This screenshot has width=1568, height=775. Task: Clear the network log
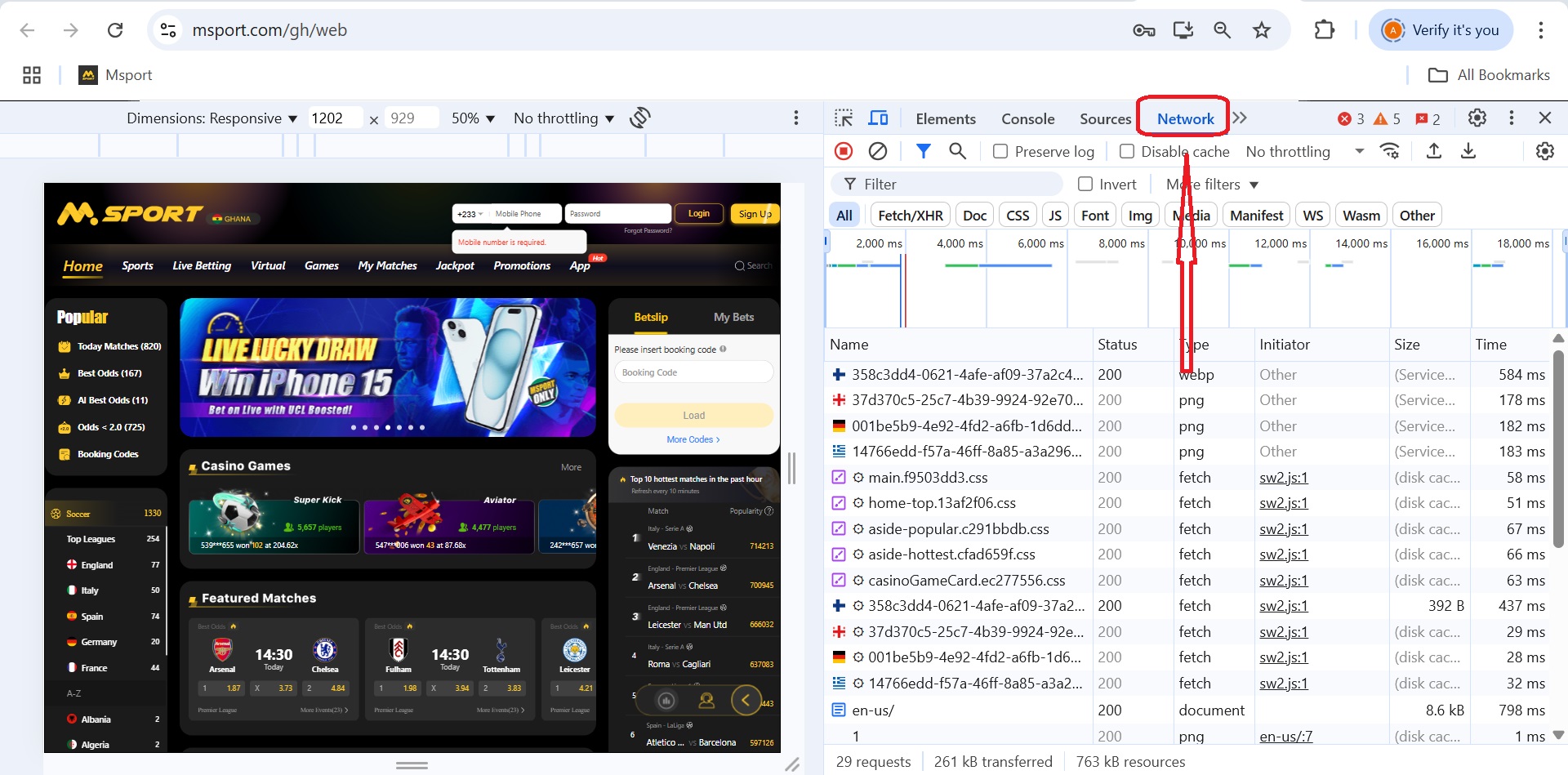[x=878, y=151]
